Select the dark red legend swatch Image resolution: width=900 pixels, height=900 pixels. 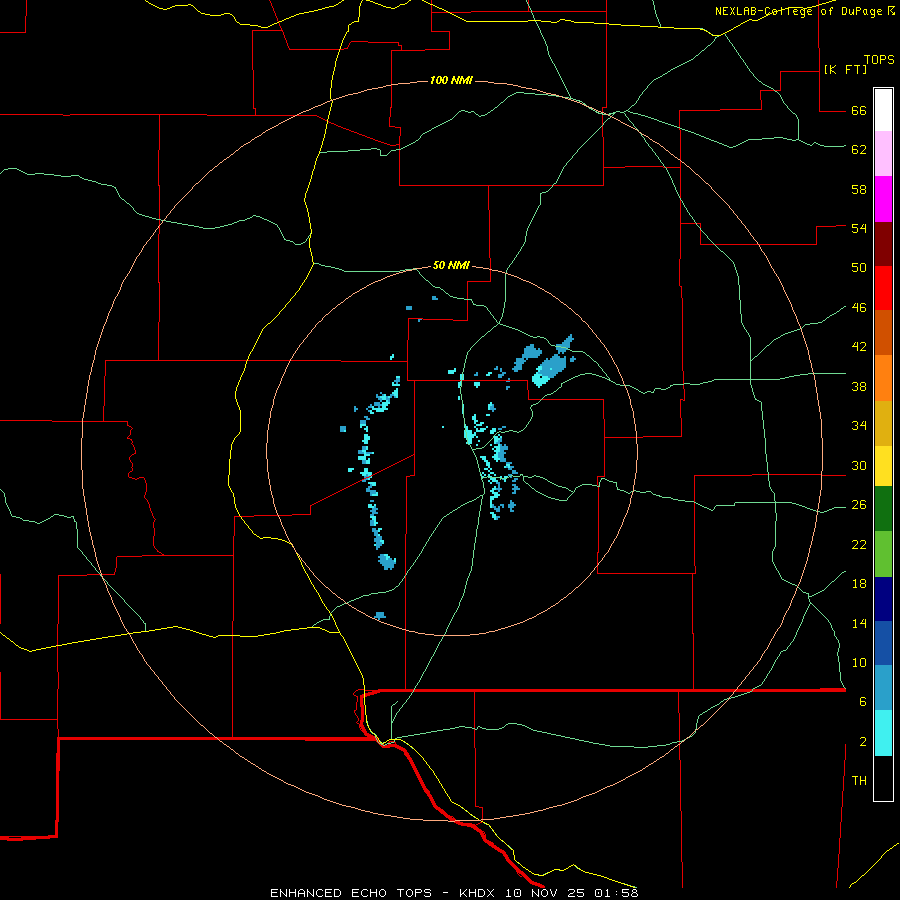pos(883,244)
